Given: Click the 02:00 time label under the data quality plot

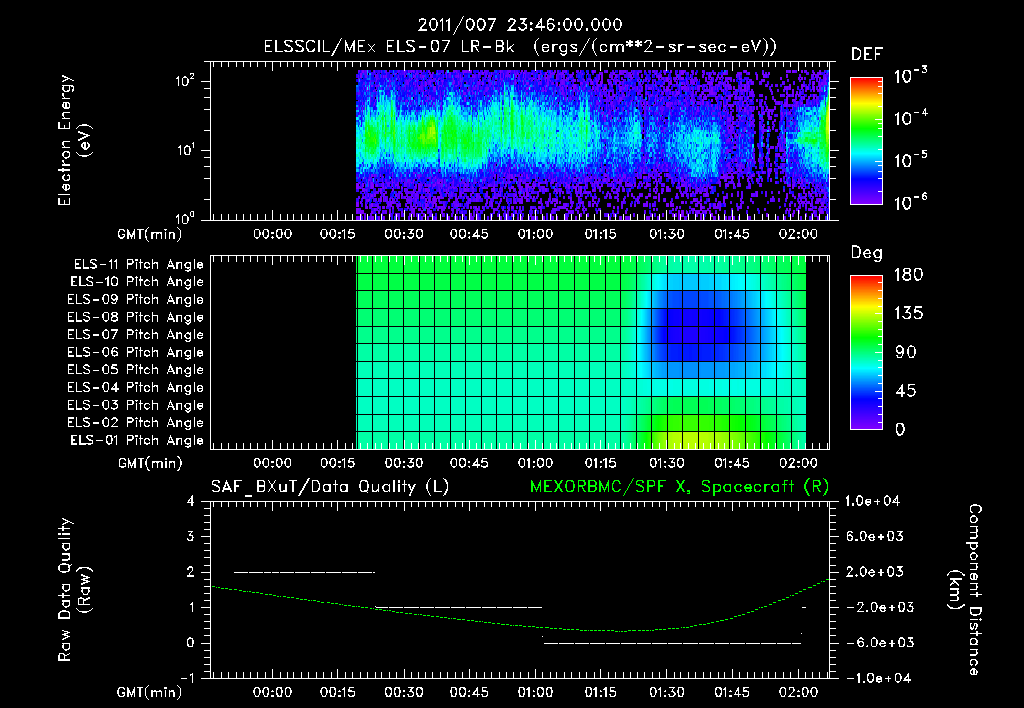Looking at the screenshot, I should 798,692.
